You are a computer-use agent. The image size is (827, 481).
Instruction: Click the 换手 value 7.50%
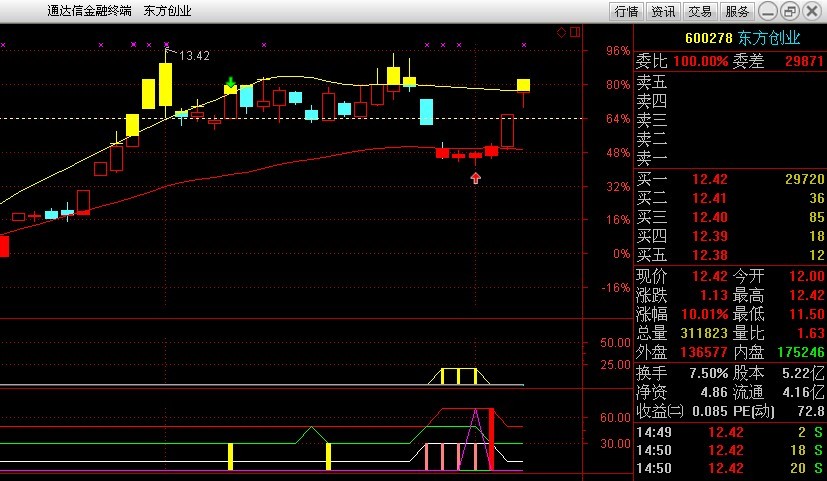[x=709, y=373]
